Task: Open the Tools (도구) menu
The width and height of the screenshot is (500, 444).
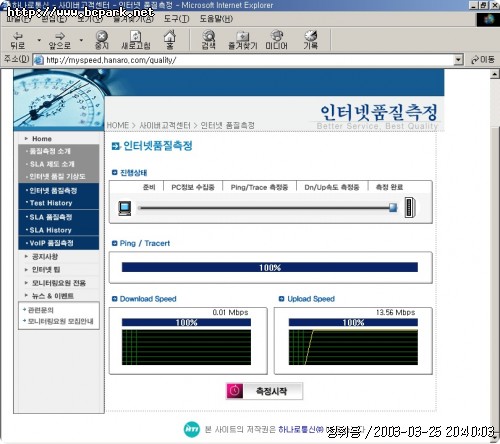Action: [176, 19]
